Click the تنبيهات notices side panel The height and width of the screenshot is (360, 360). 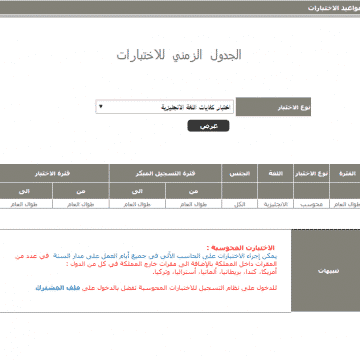(x=326, y=271)
